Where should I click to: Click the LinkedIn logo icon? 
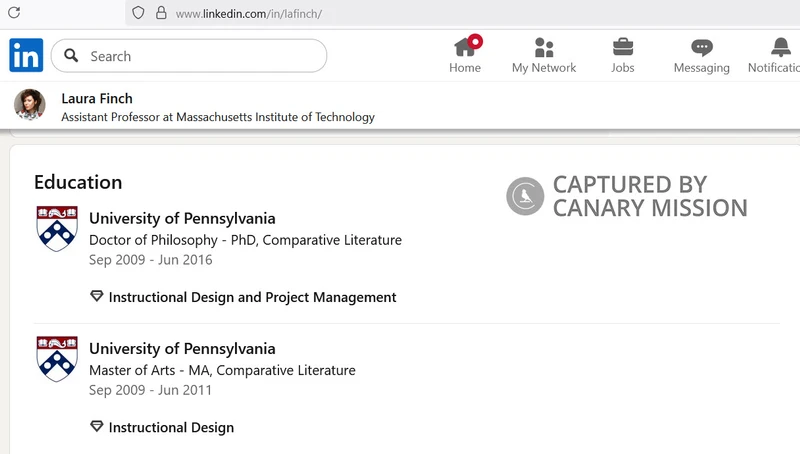pos(26,55)
